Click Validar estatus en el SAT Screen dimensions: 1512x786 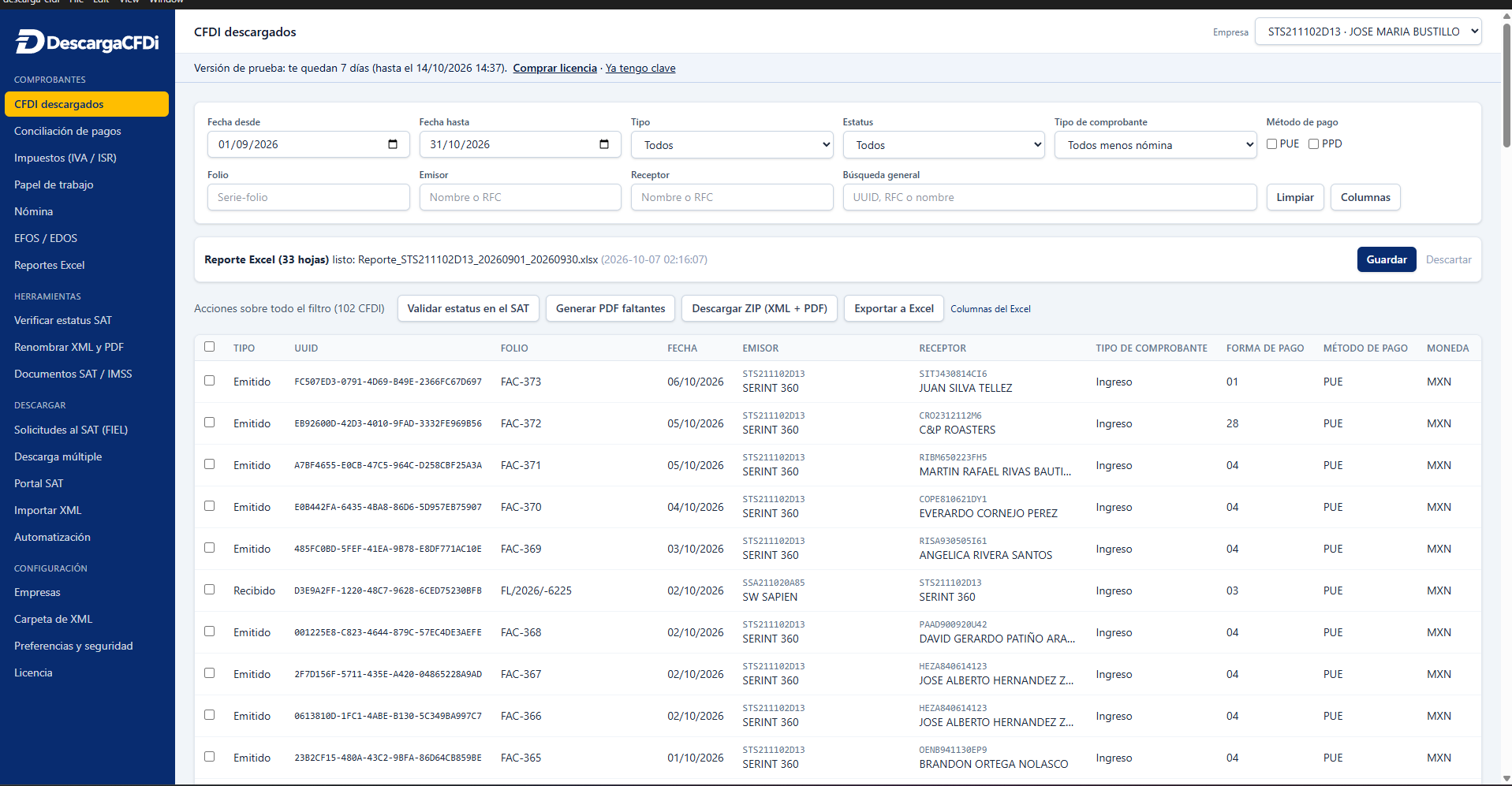tap(468, 308)
